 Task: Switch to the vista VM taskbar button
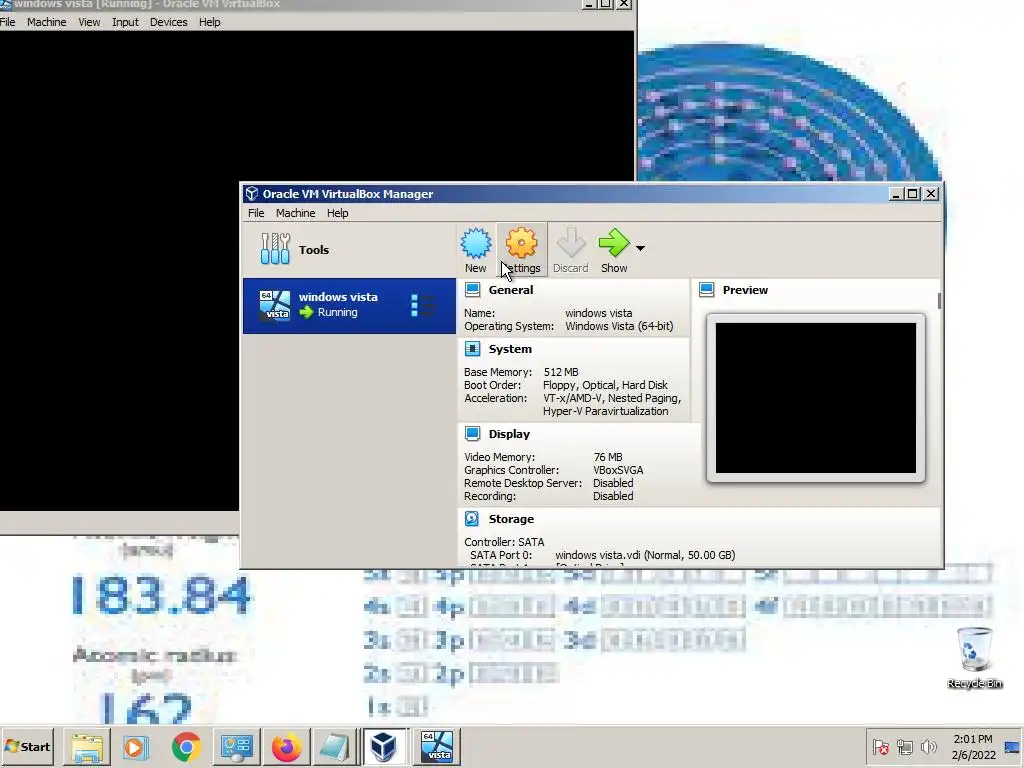437,747
